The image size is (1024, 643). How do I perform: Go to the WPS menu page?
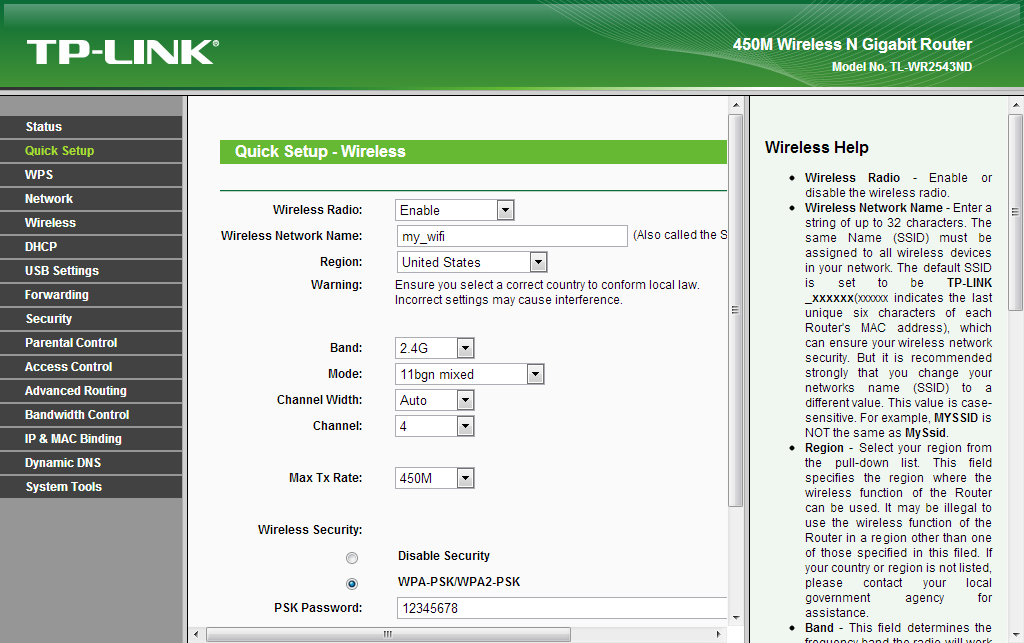coord(39,175)
